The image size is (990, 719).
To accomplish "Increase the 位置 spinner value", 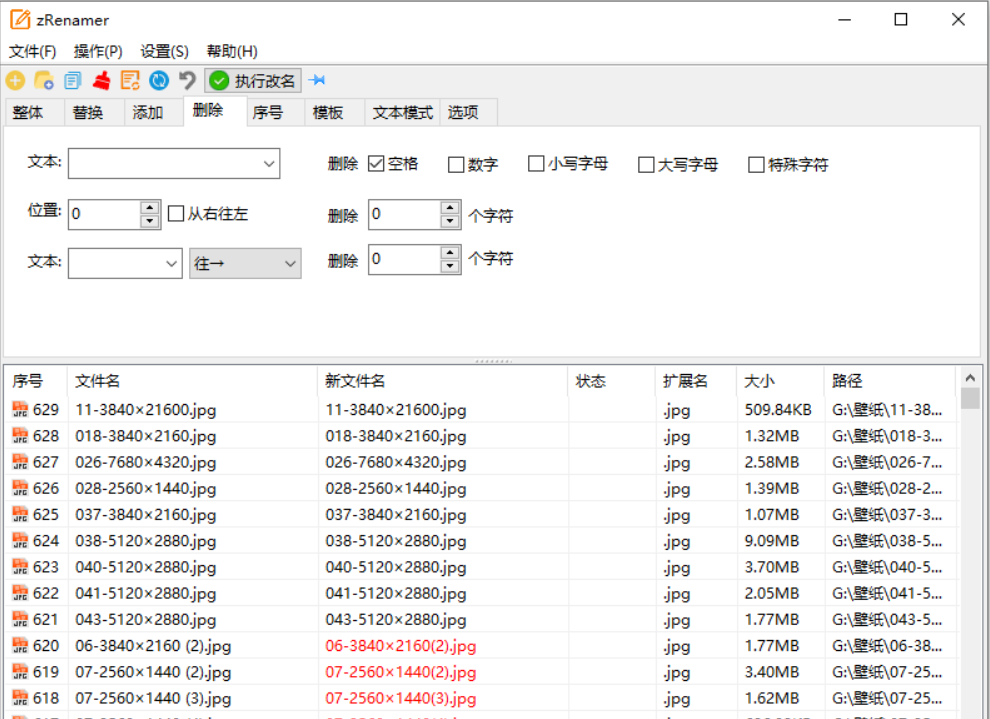I will [x=150, y=208].
